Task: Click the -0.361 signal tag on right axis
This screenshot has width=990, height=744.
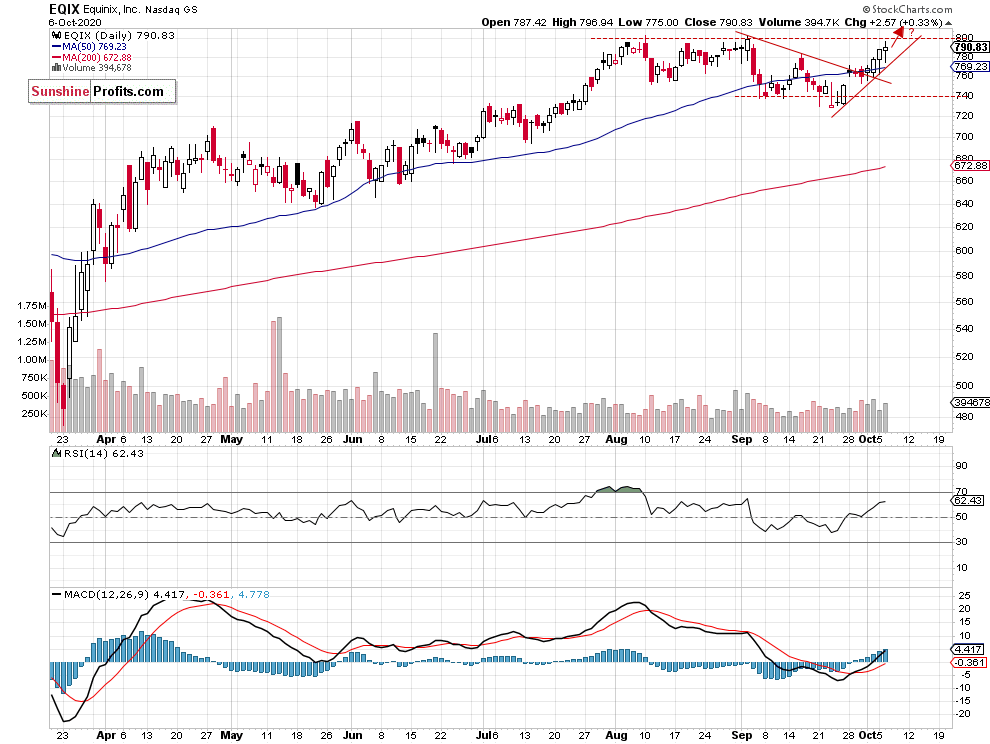Action: point(968,663)
